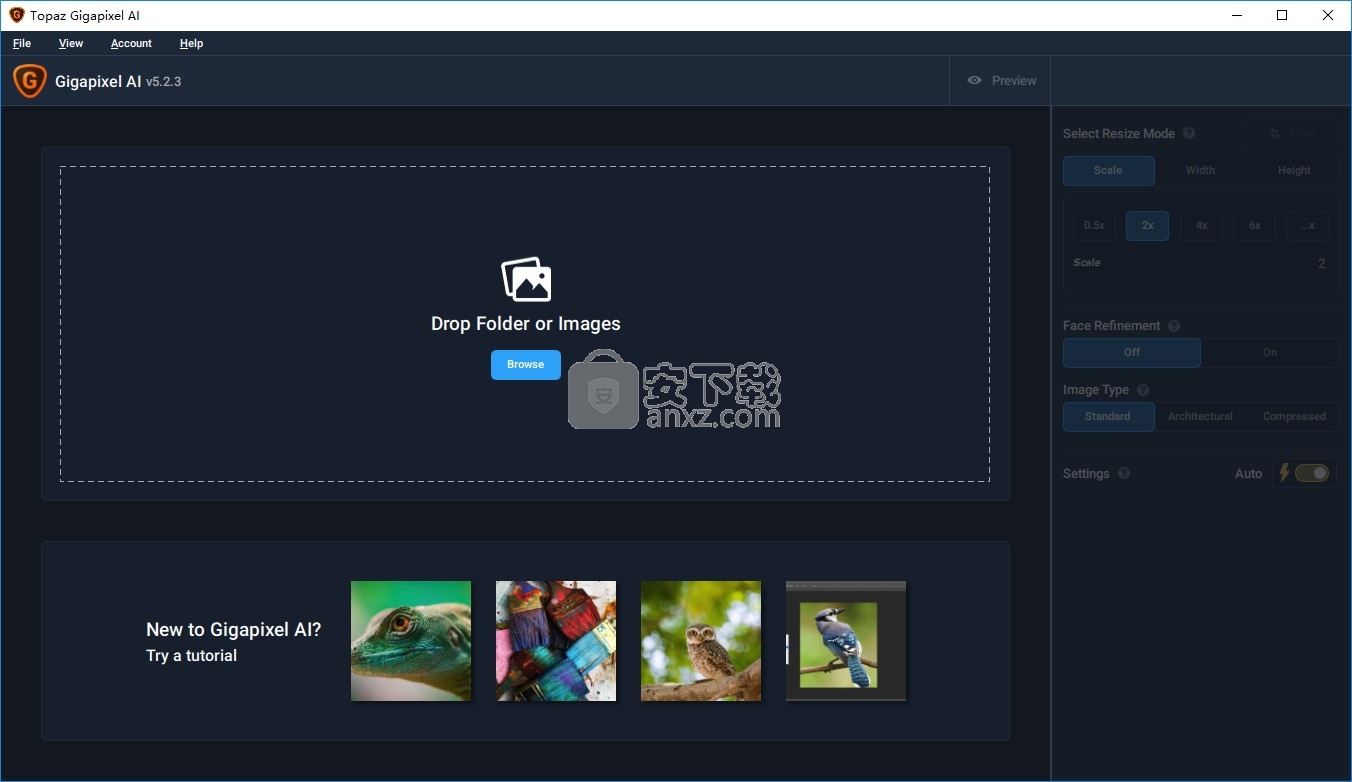
Task: Select Width resize mode
Action: pyautogui.click(x=1200, y=170)
